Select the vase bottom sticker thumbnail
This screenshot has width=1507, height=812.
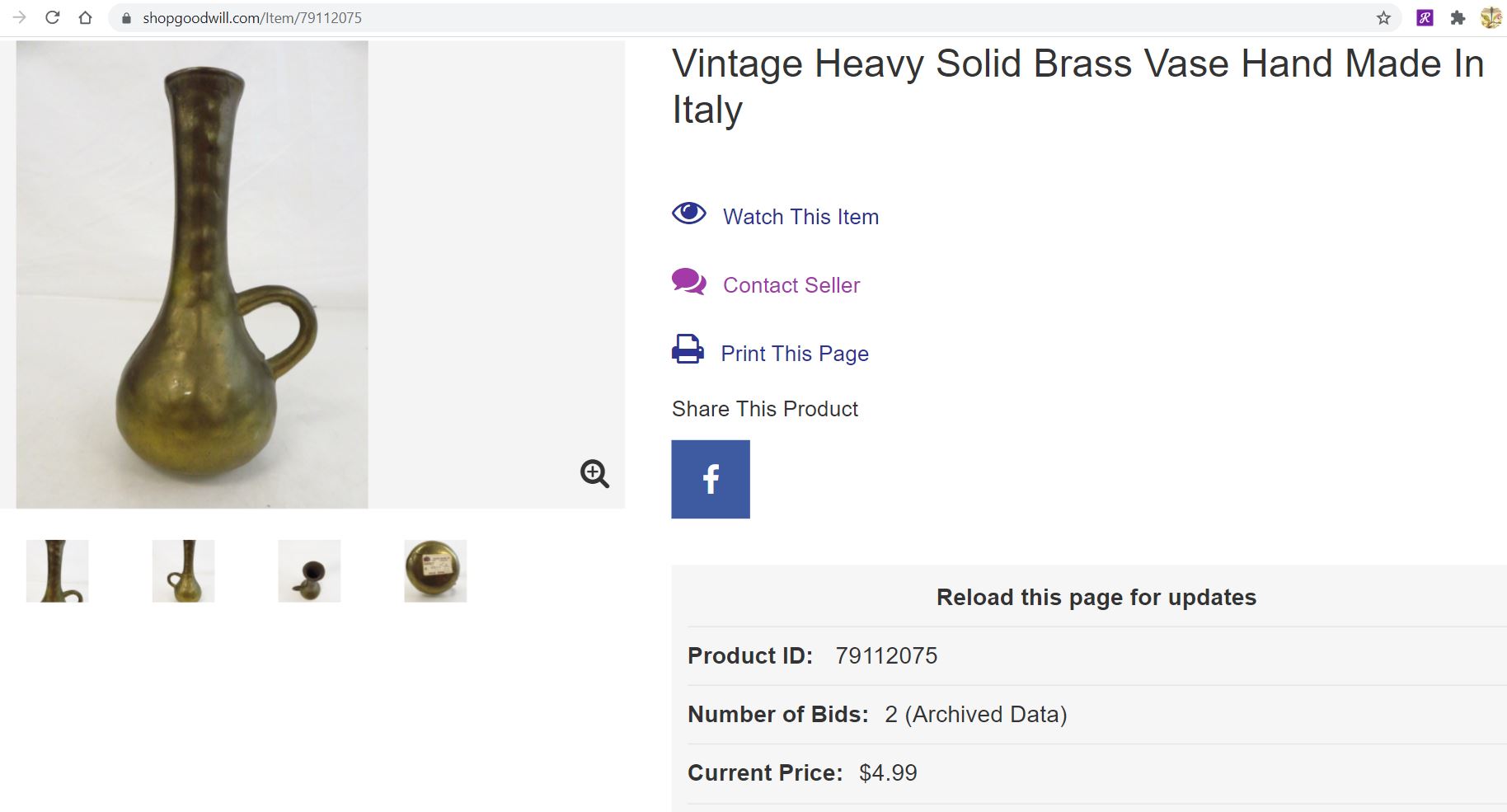pos(435,570)
